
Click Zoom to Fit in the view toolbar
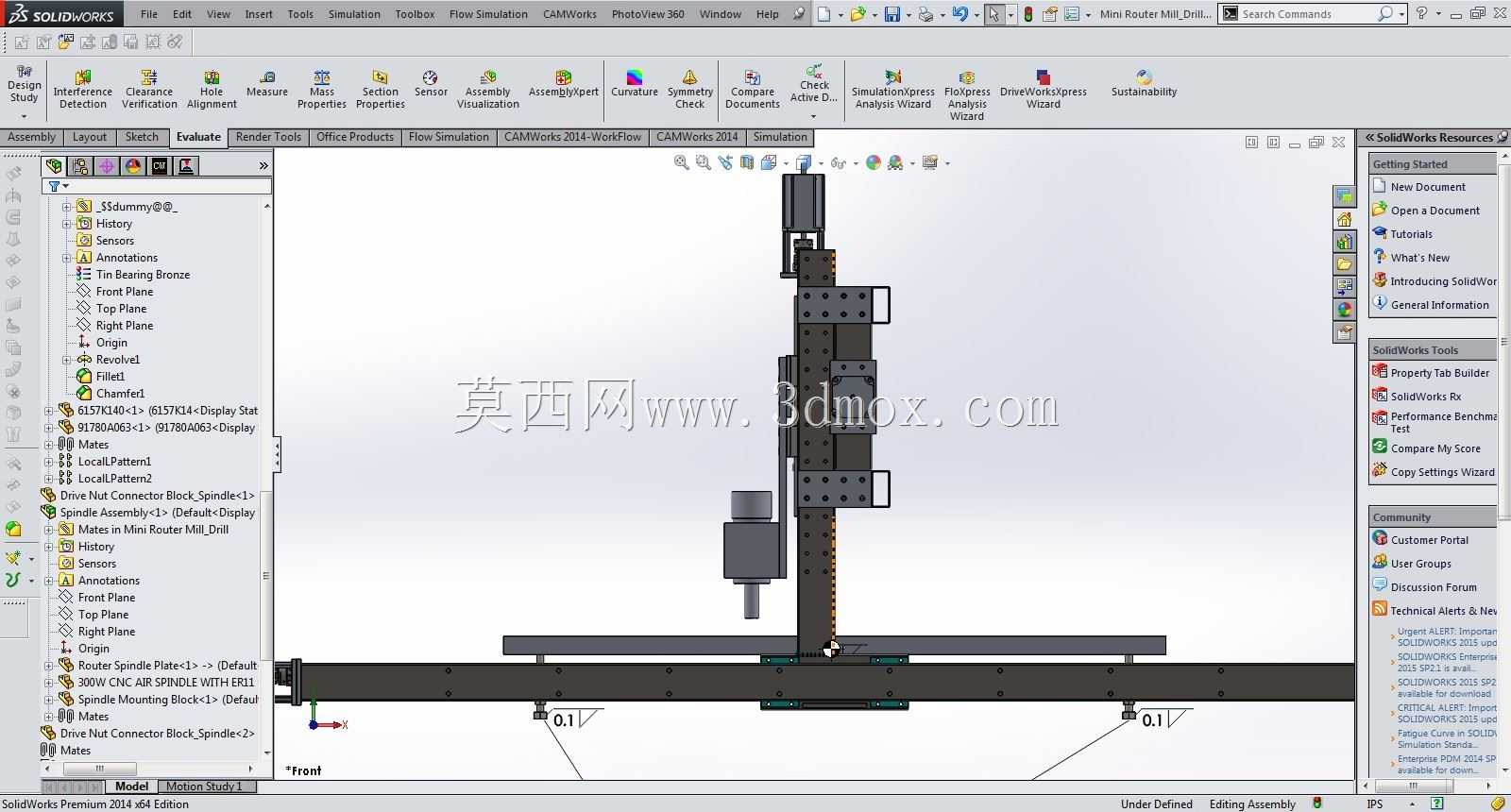click(x=681, y=162)
